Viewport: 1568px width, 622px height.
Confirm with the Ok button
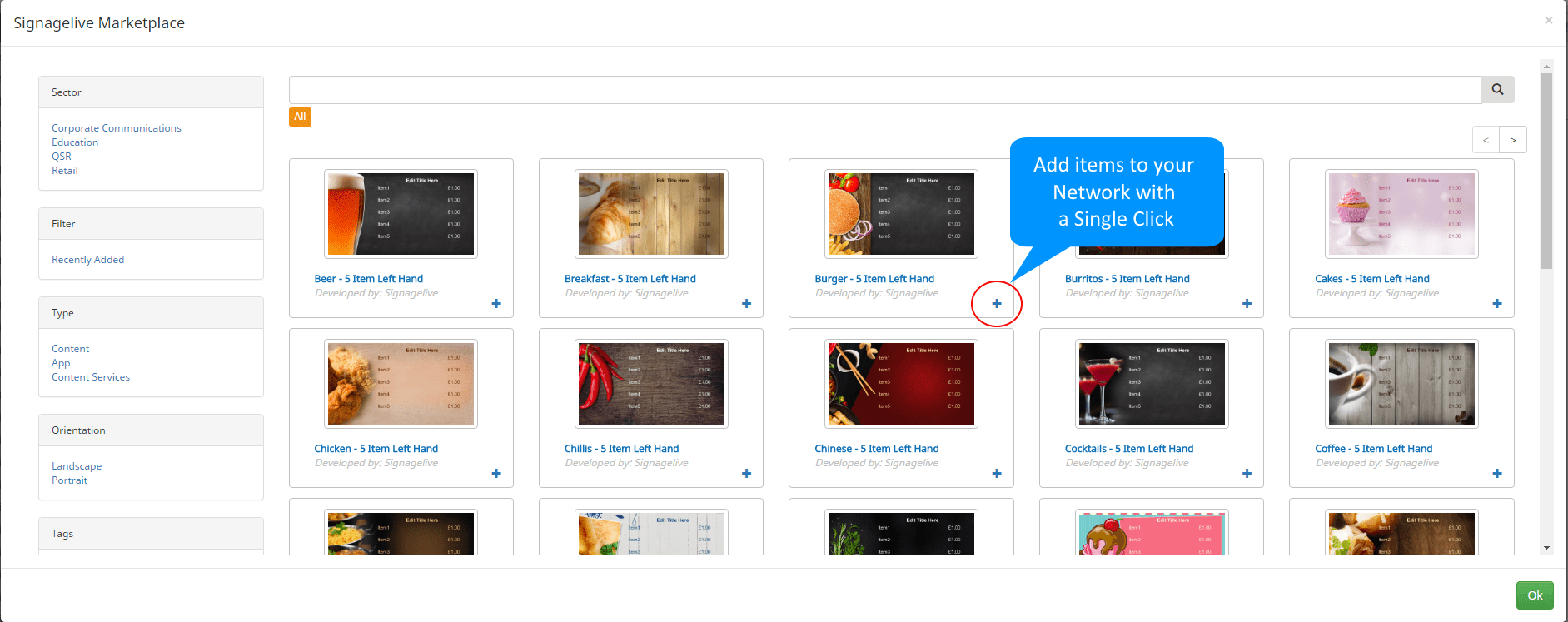coord(1535,595)
